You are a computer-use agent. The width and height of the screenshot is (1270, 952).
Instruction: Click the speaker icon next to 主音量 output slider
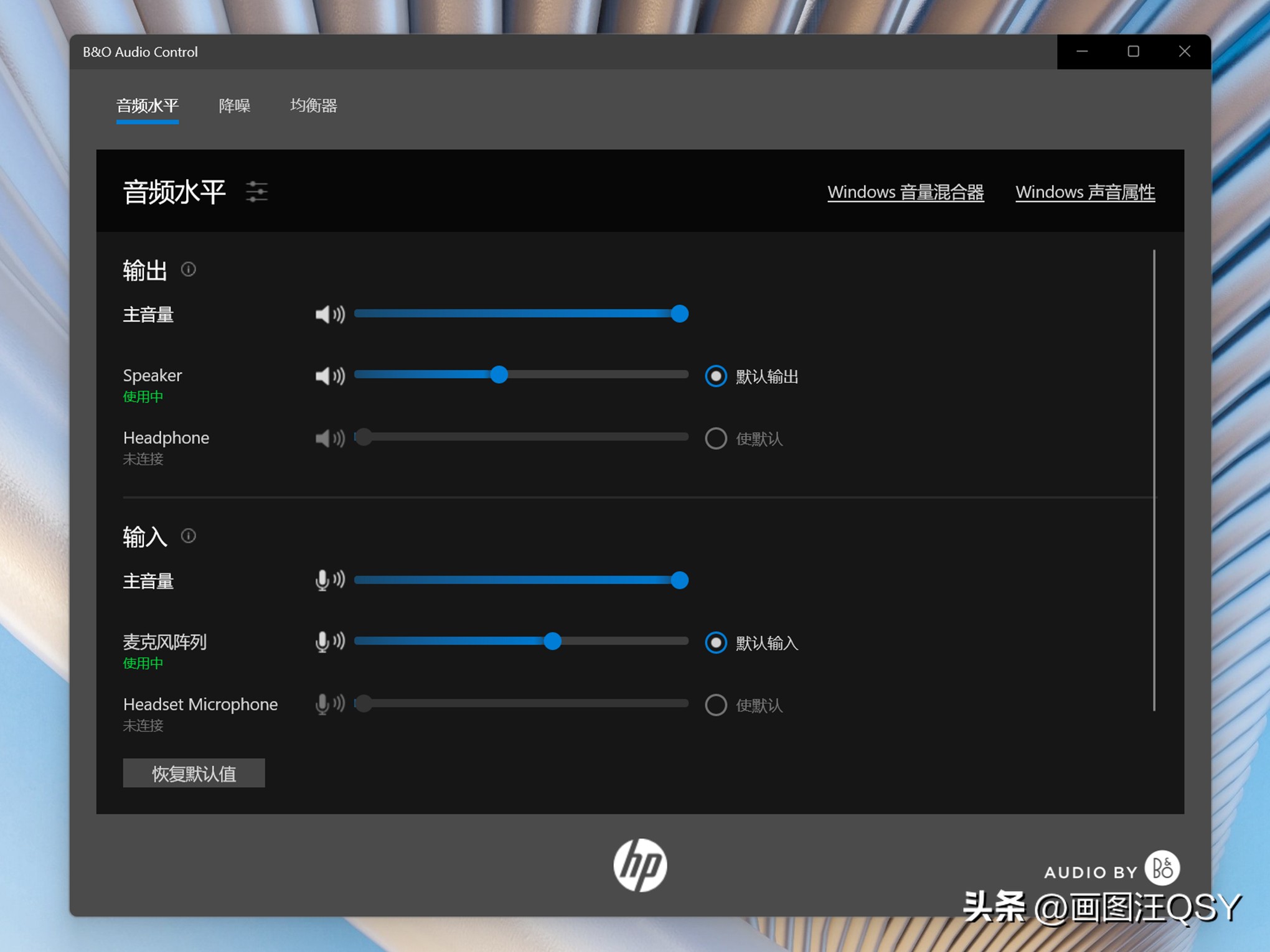(329, 314)
